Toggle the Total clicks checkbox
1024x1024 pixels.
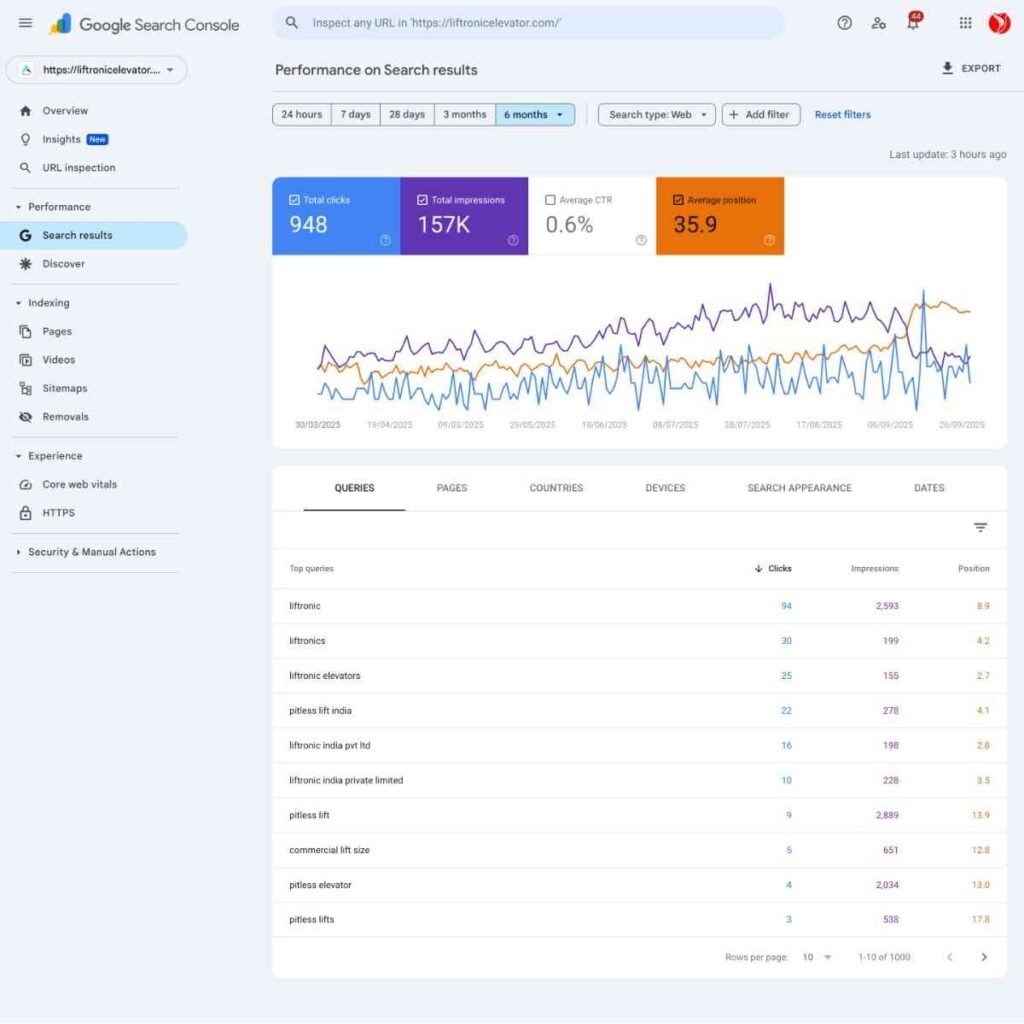tap(294, 200)
